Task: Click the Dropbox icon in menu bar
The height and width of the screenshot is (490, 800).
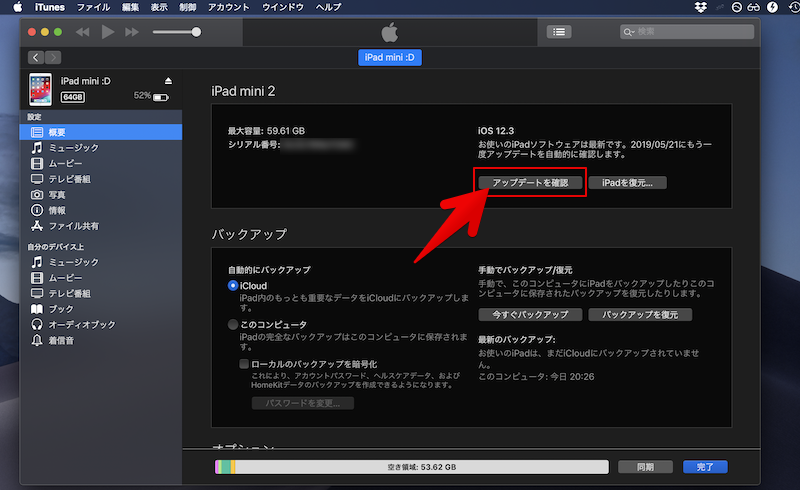Action: tap(699, 7)
